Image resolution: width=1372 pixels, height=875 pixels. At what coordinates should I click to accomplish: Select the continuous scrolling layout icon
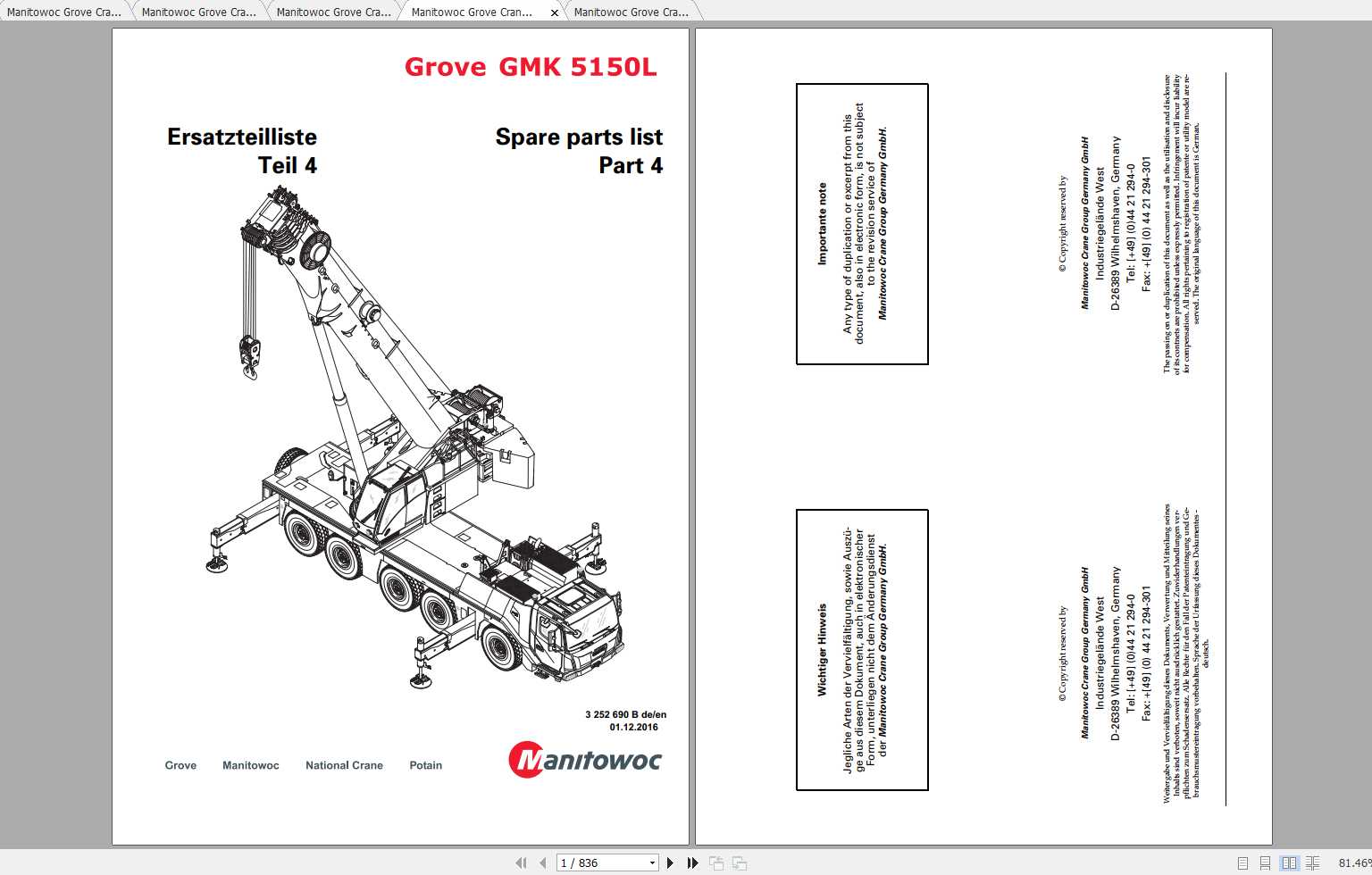[x=1265, y=862]
